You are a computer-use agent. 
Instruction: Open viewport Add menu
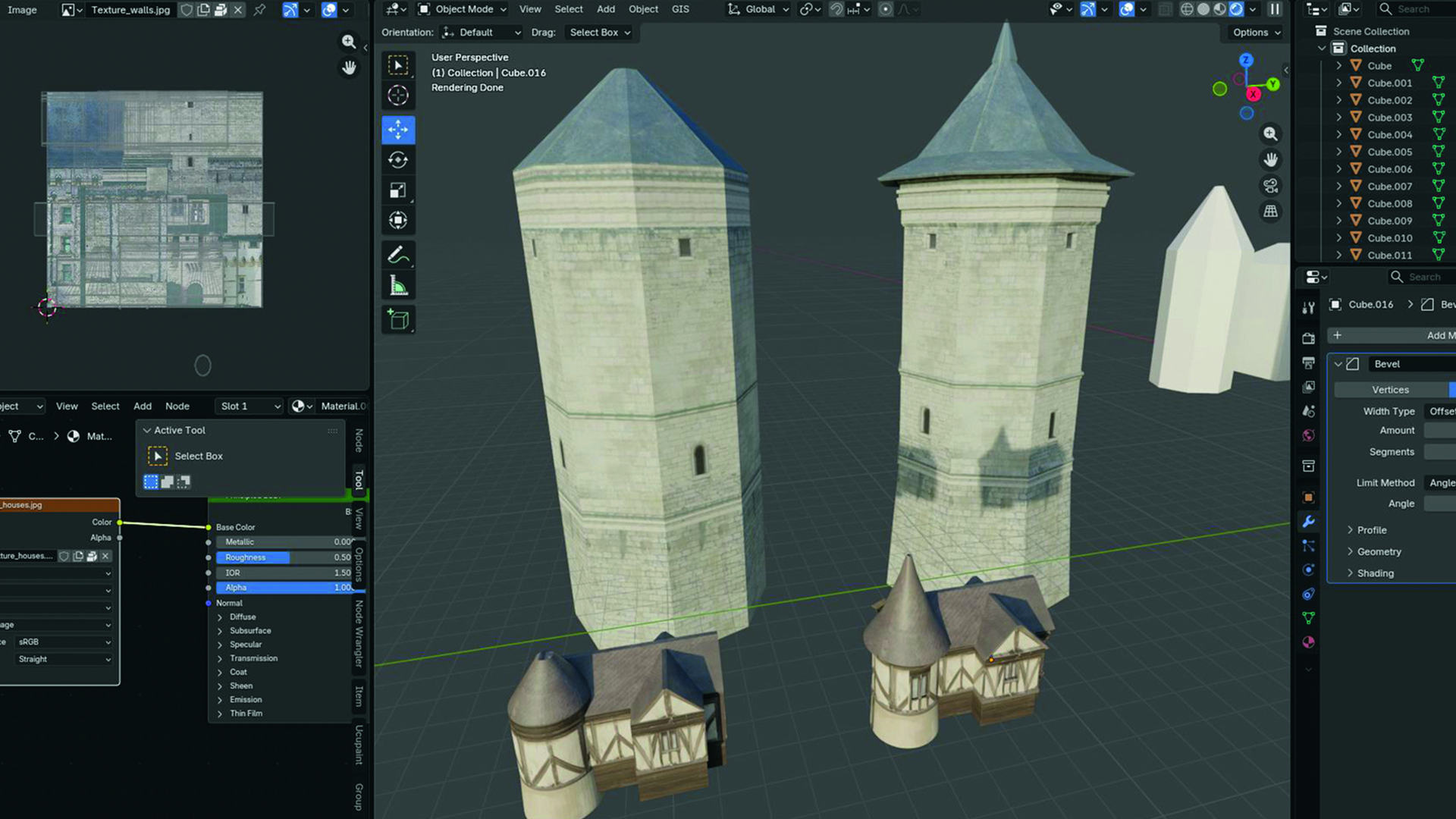[606, 9]
